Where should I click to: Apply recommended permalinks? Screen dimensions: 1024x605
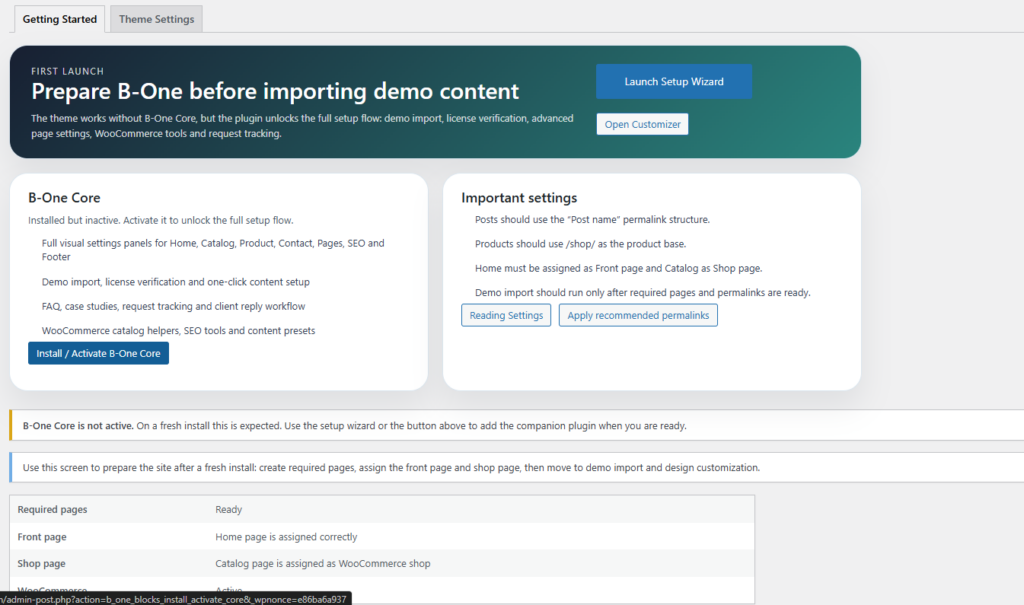638,315
